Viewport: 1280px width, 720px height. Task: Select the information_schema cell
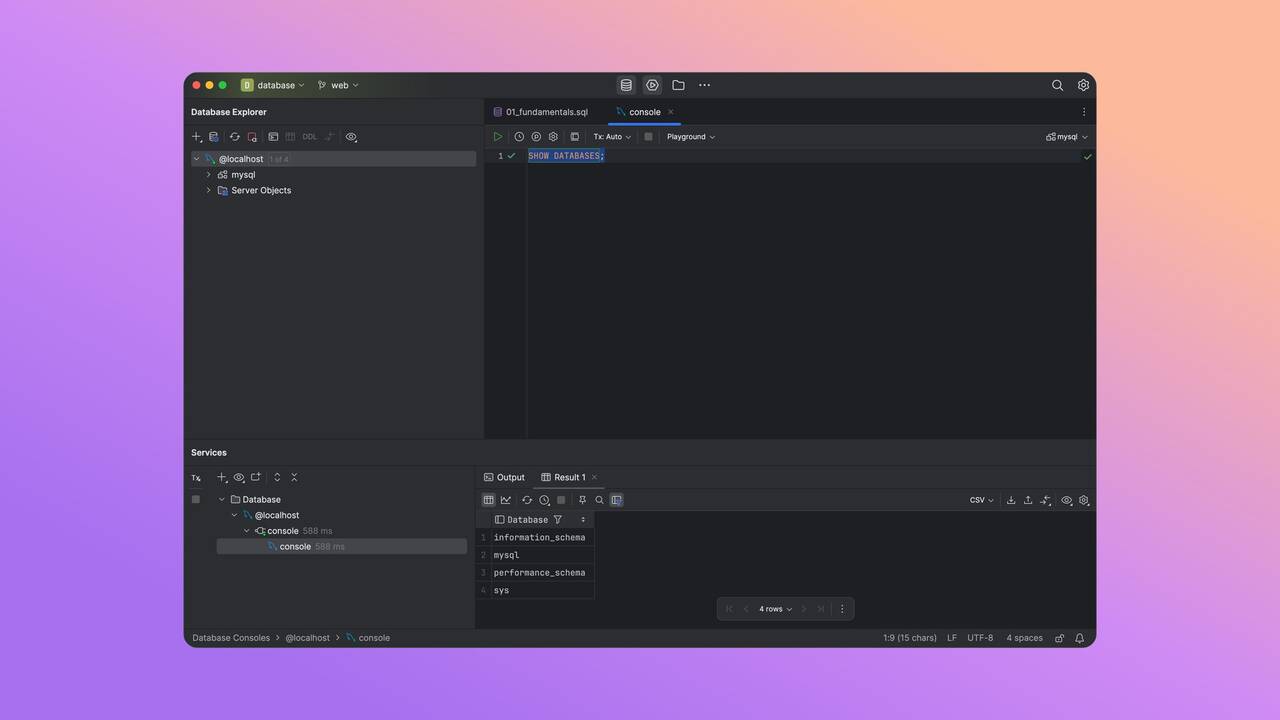click(541, 538)
